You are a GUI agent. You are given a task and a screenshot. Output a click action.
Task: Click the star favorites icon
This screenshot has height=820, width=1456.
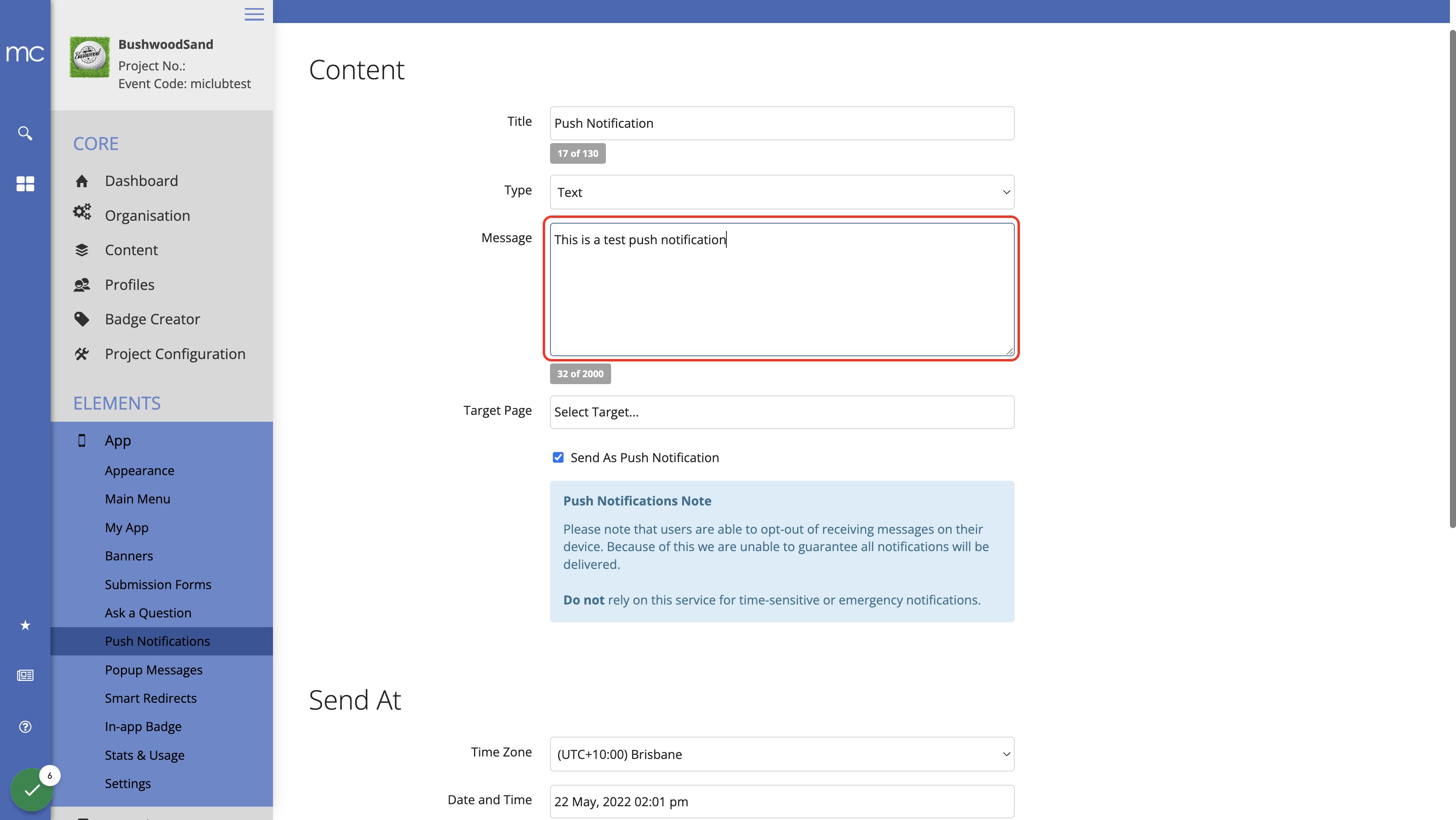tap(25, 625)
